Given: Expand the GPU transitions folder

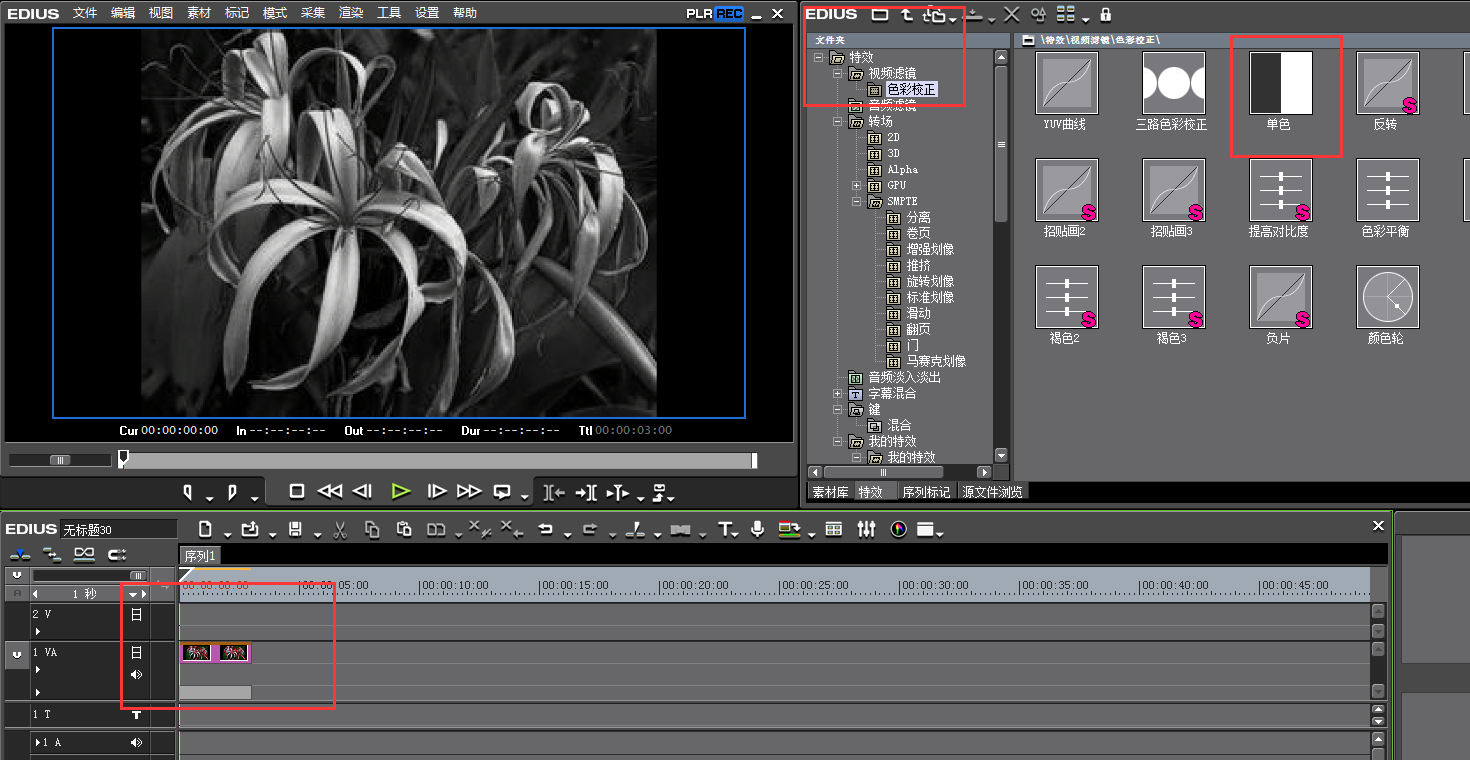Looking at the screenshot, I should point(856,185).
